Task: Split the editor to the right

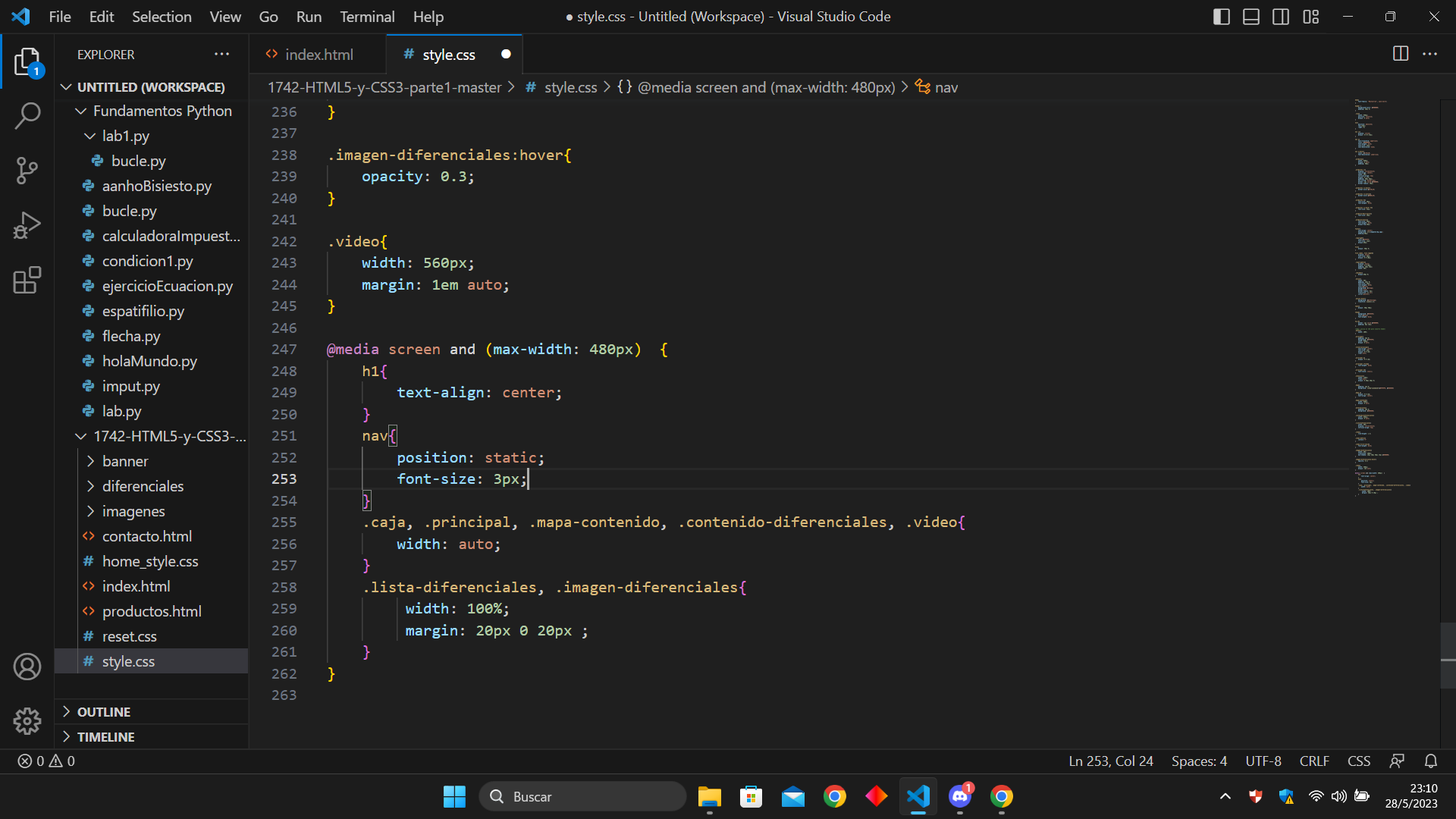Action: coord(1401,54)
